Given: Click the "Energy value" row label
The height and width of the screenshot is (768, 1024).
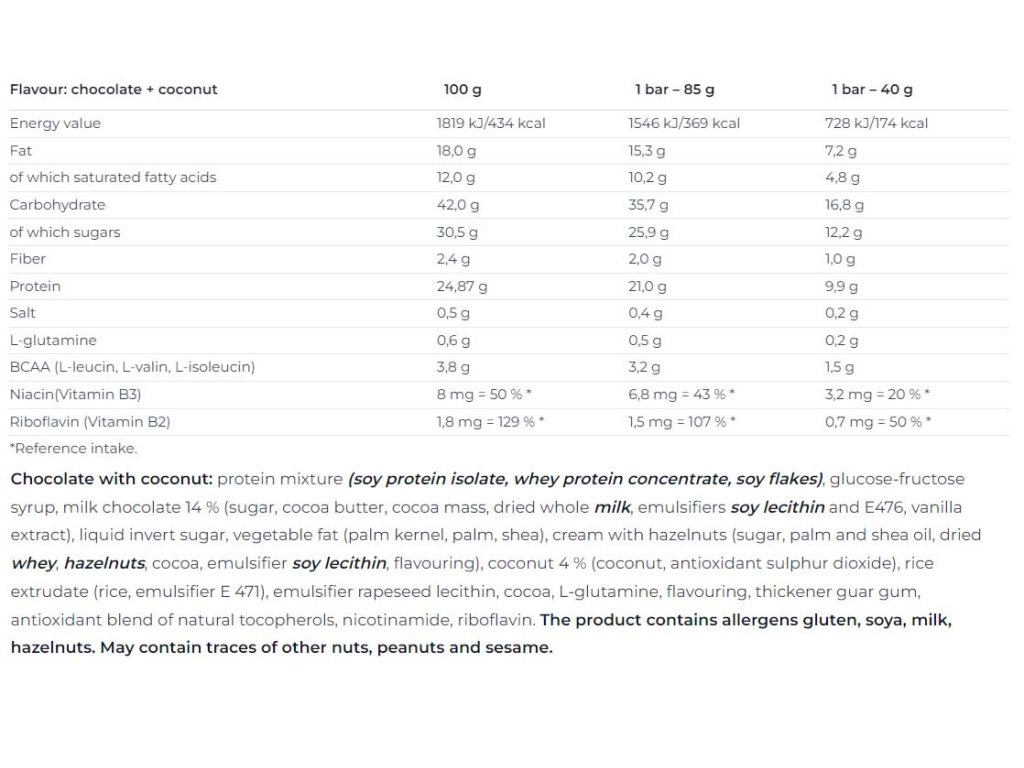Looking at the screenshot, I should click(55, 123).
